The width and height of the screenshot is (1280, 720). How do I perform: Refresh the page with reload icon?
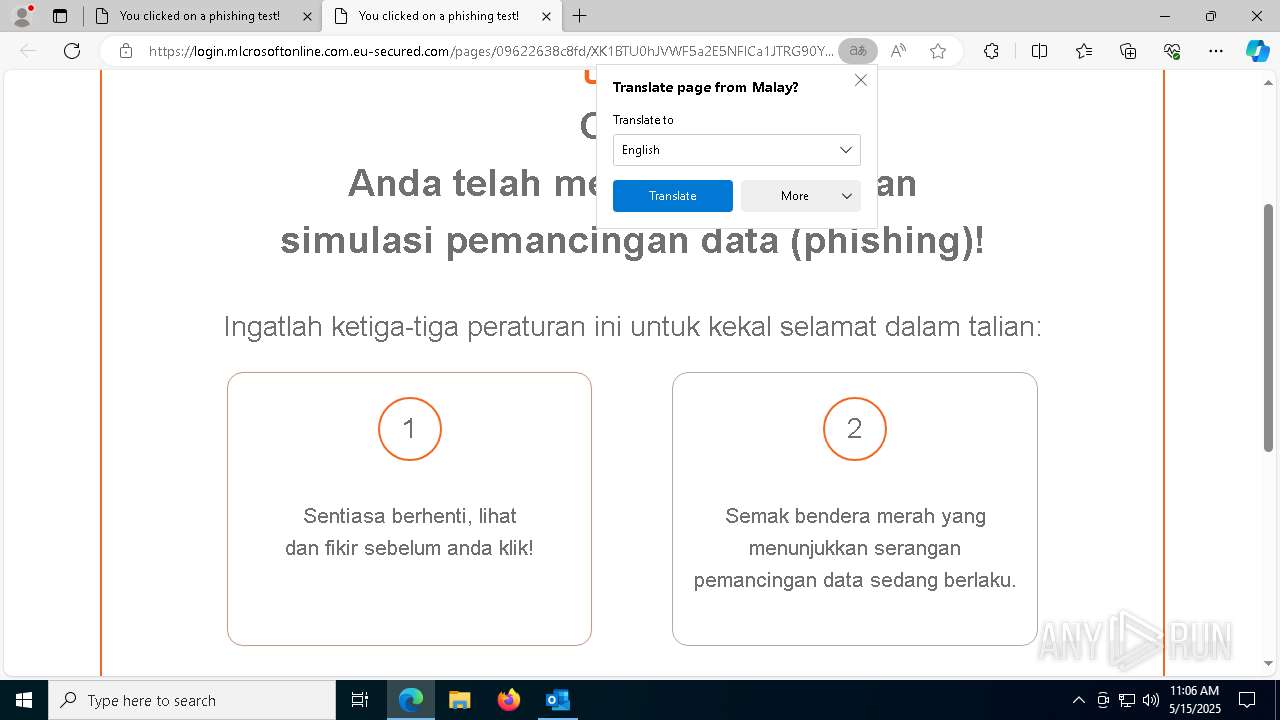[x=72, y=51]
